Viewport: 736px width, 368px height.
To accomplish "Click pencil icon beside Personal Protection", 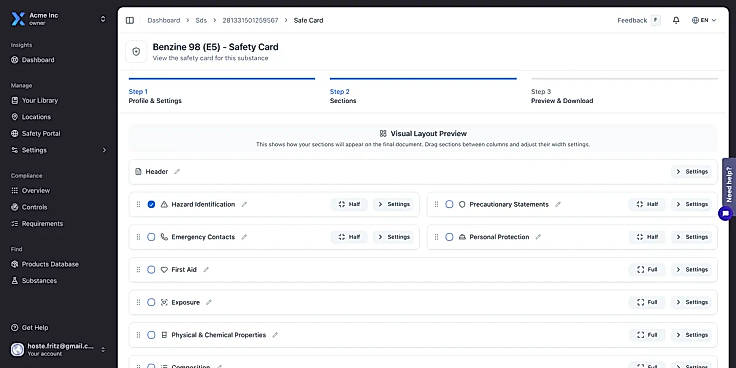I will [x=538, y=237].
